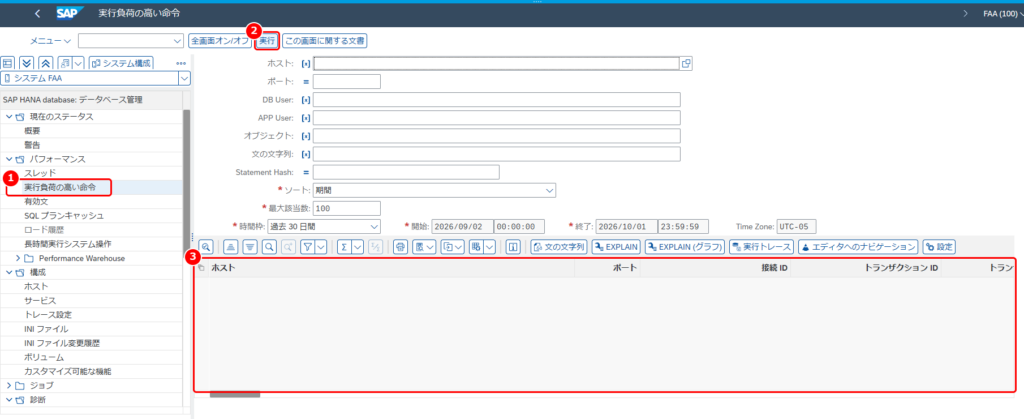Expand all tree nodes with the double-down arrow icon

[x=27, y=63]
